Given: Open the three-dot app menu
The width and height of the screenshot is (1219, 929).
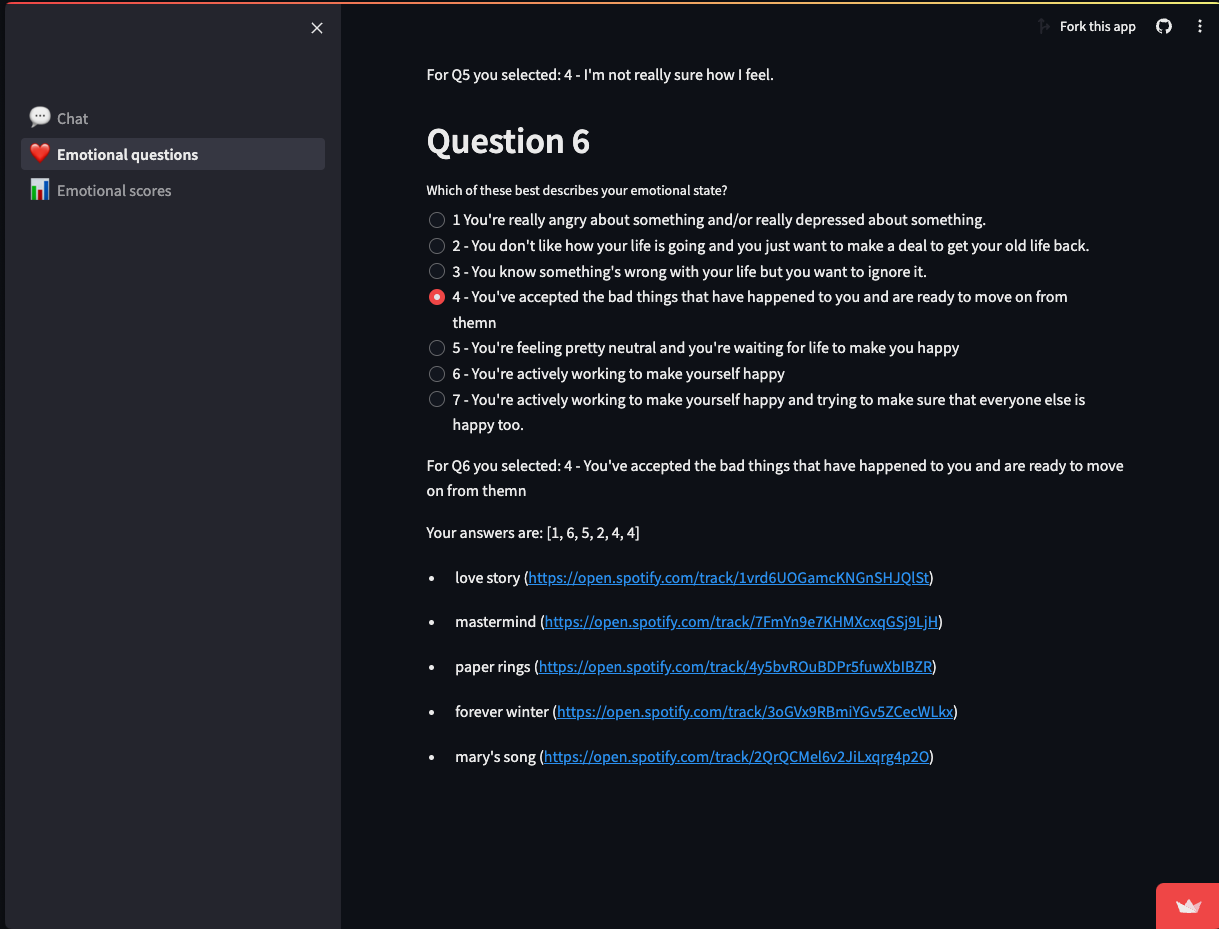Looking at the screenshot, I should (1200, 27).
